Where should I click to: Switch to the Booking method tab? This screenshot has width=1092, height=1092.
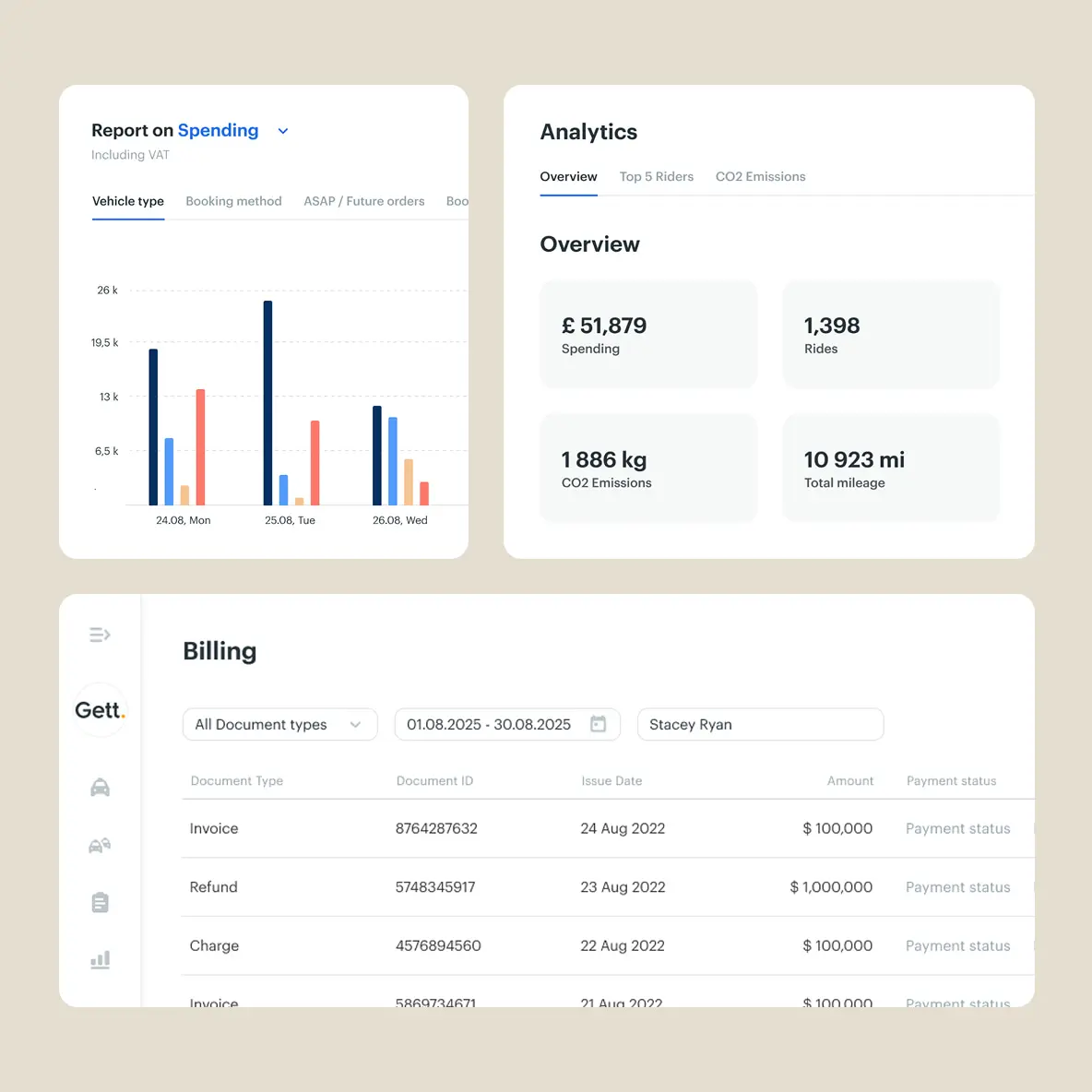233,201
